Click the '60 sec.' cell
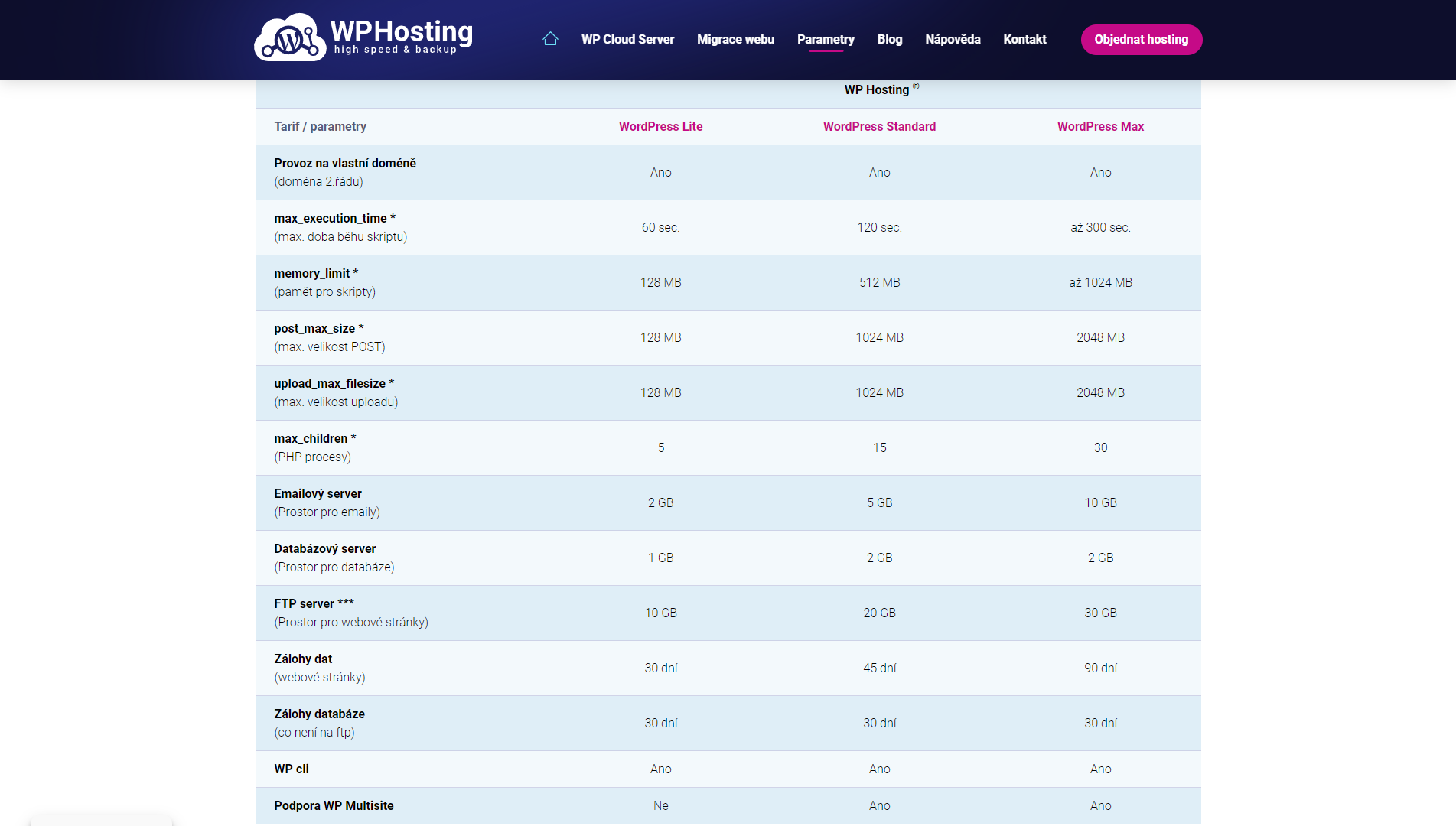 click(660, 228)
